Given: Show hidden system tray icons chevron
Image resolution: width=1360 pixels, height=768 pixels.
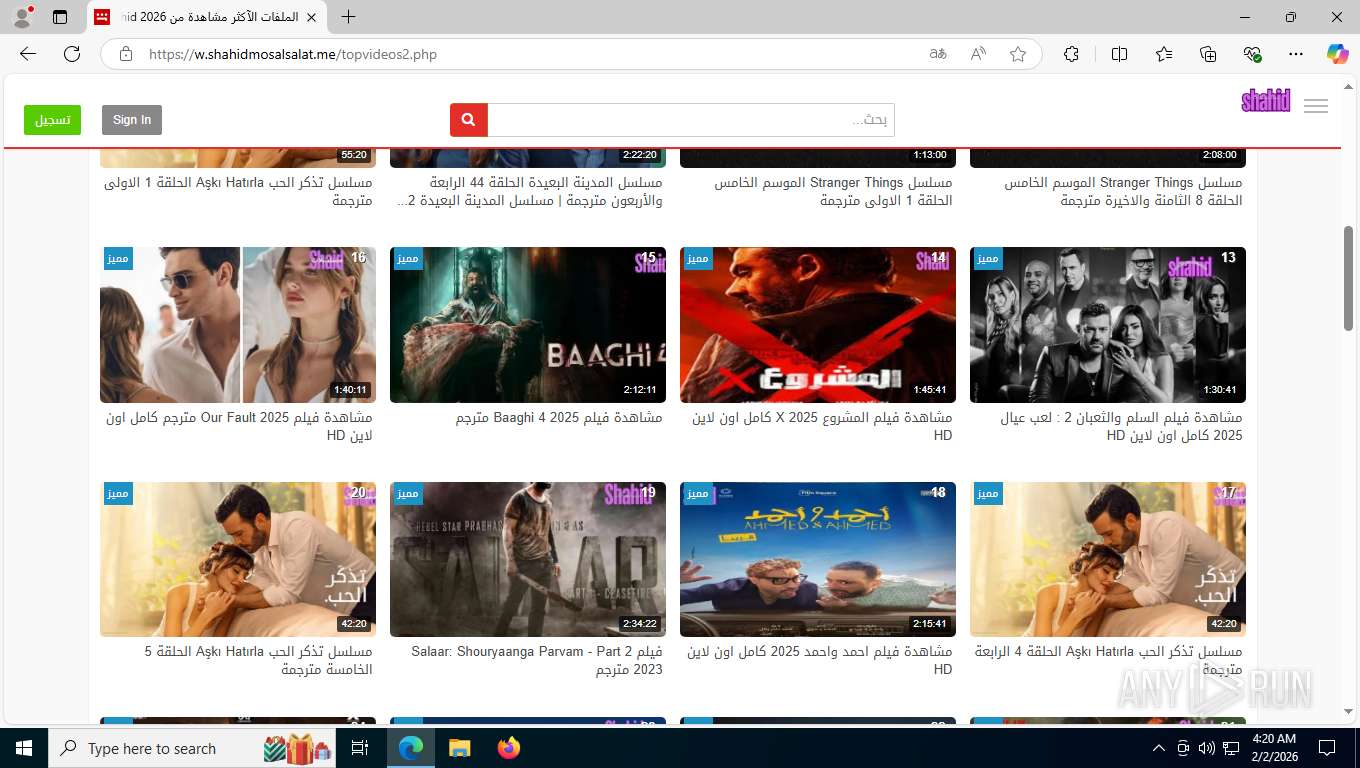Looking at the screenshot, I should [1159, 748].
